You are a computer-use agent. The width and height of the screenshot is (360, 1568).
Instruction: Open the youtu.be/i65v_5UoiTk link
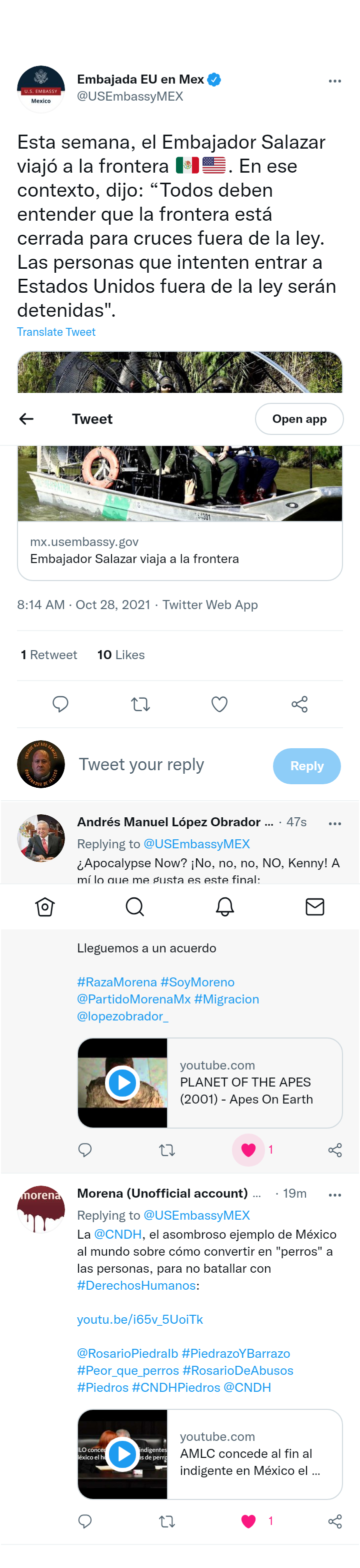pyautogui.click(x=140, y=1319)
